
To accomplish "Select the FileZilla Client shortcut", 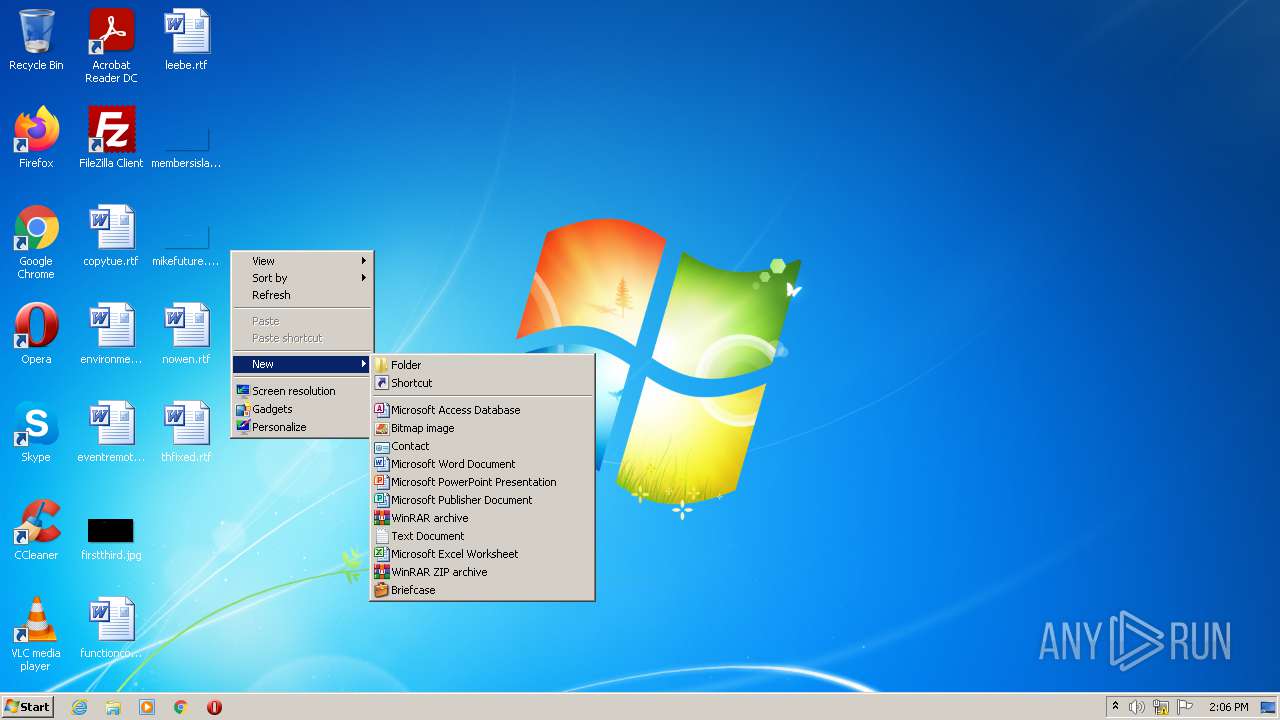I will [111, 138].
